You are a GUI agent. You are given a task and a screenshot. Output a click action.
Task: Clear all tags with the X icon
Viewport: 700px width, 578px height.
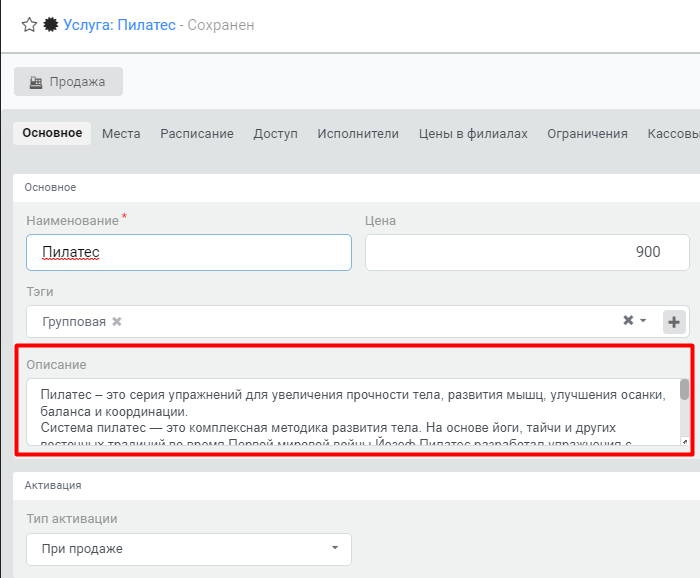628,320
